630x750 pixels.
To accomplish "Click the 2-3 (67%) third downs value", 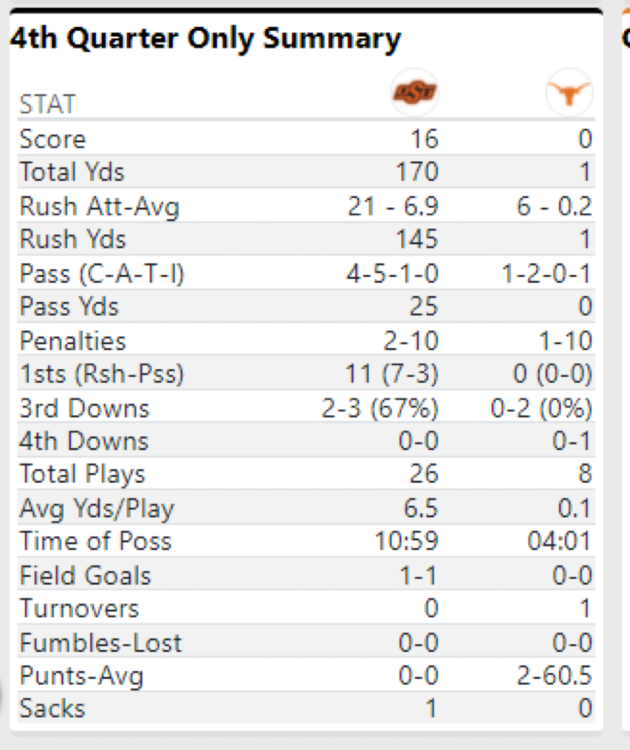I will click(x=380, y=408).
